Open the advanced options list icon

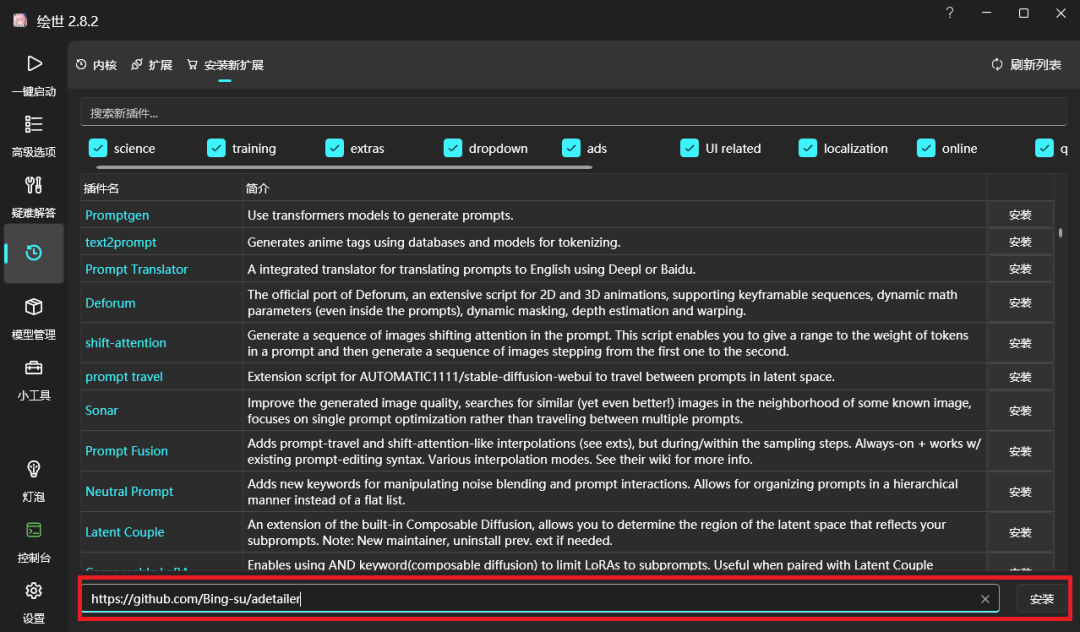click(x=34, y=125)
